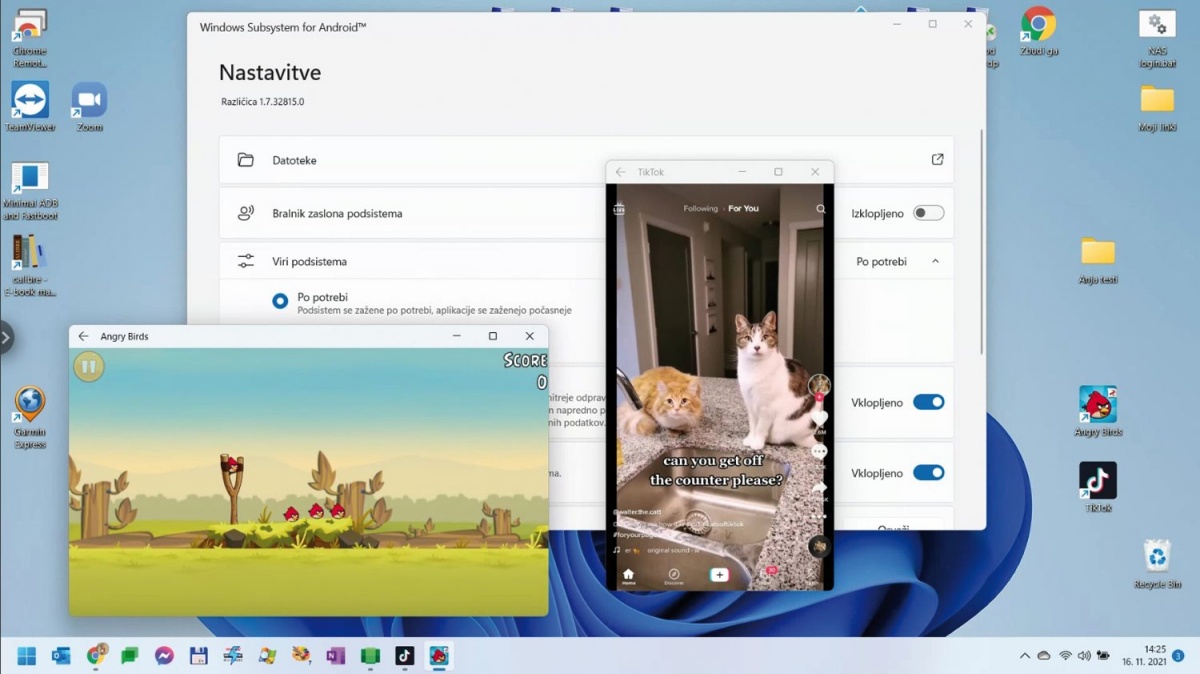Open the Google Chrome desktop shortcut at top right
1200x674 pixels.
pos(1039,31)
